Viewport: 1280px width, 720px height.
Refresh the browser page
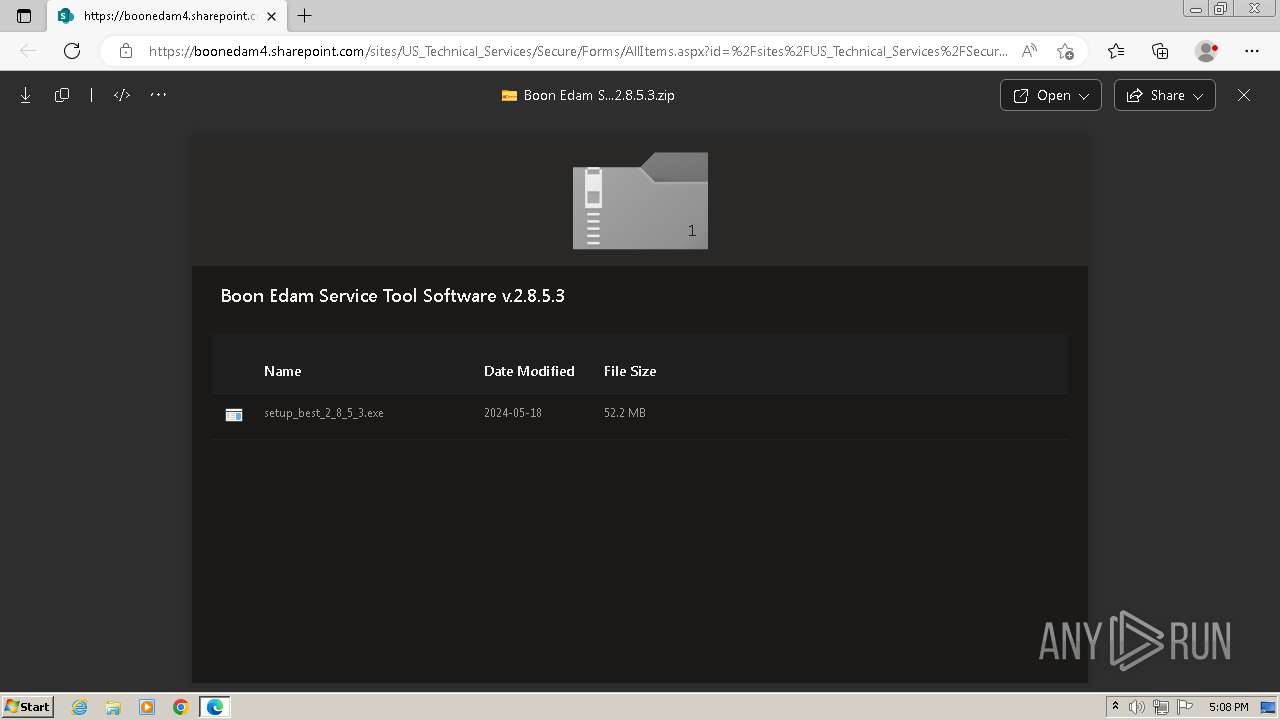click(x=72, y=51)
